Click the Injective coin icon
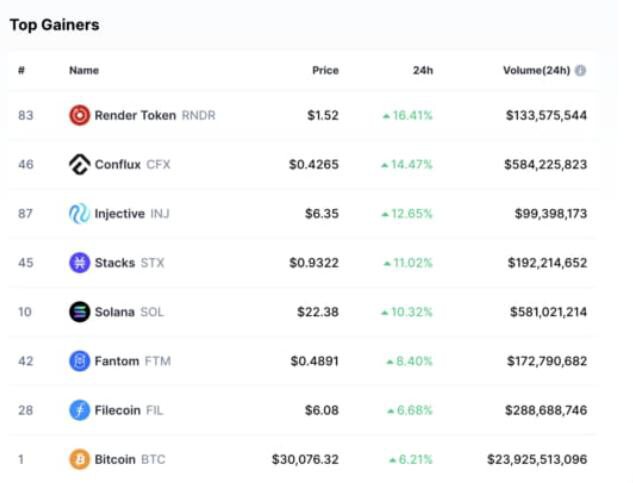633x483 pixels. click(x=79, y=213)
